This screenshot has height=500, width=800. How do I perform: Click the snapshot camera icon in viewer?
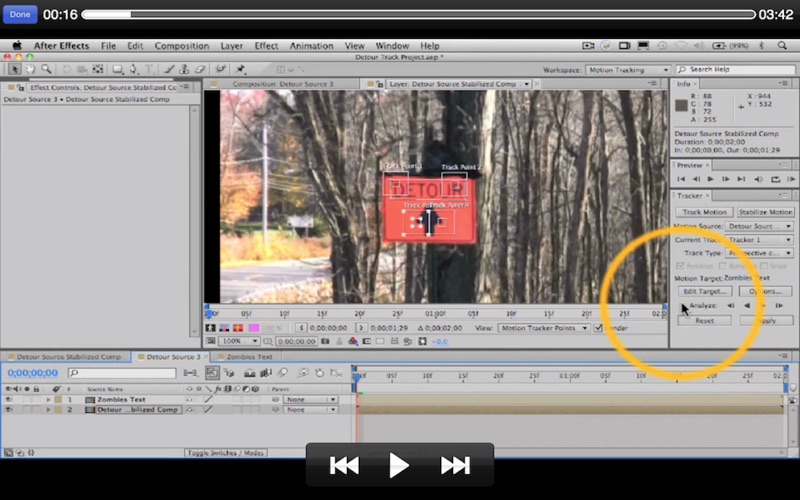click(325, 341)
